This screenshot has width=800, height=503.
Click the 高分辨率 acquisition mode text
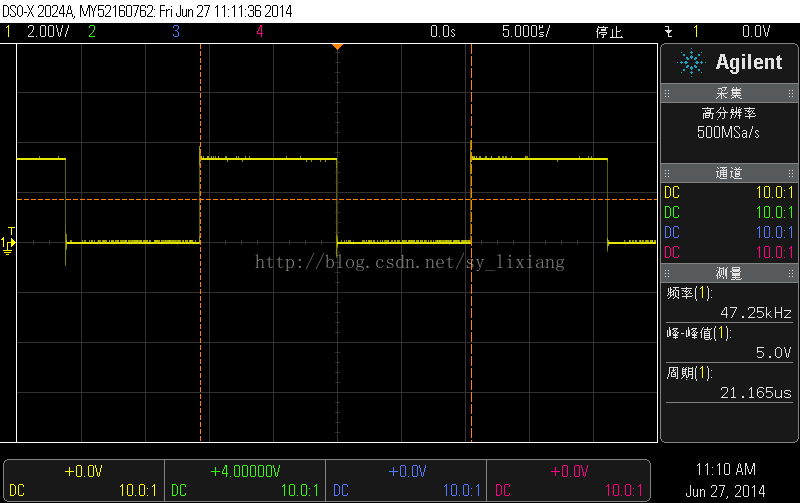click(x=729, y=113)
